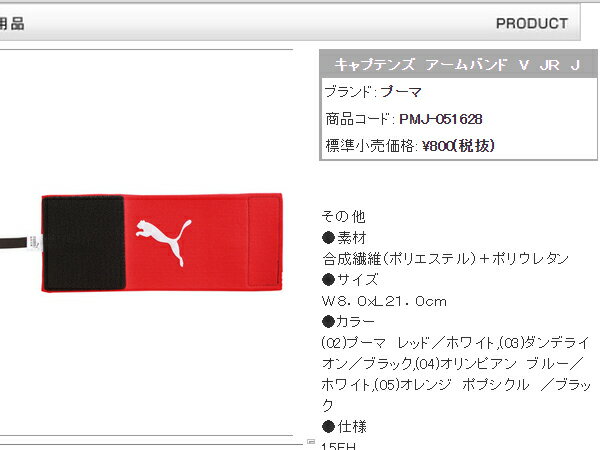
Task: Click the キャプテンズ アームバンド title bar
Action: 458,64
